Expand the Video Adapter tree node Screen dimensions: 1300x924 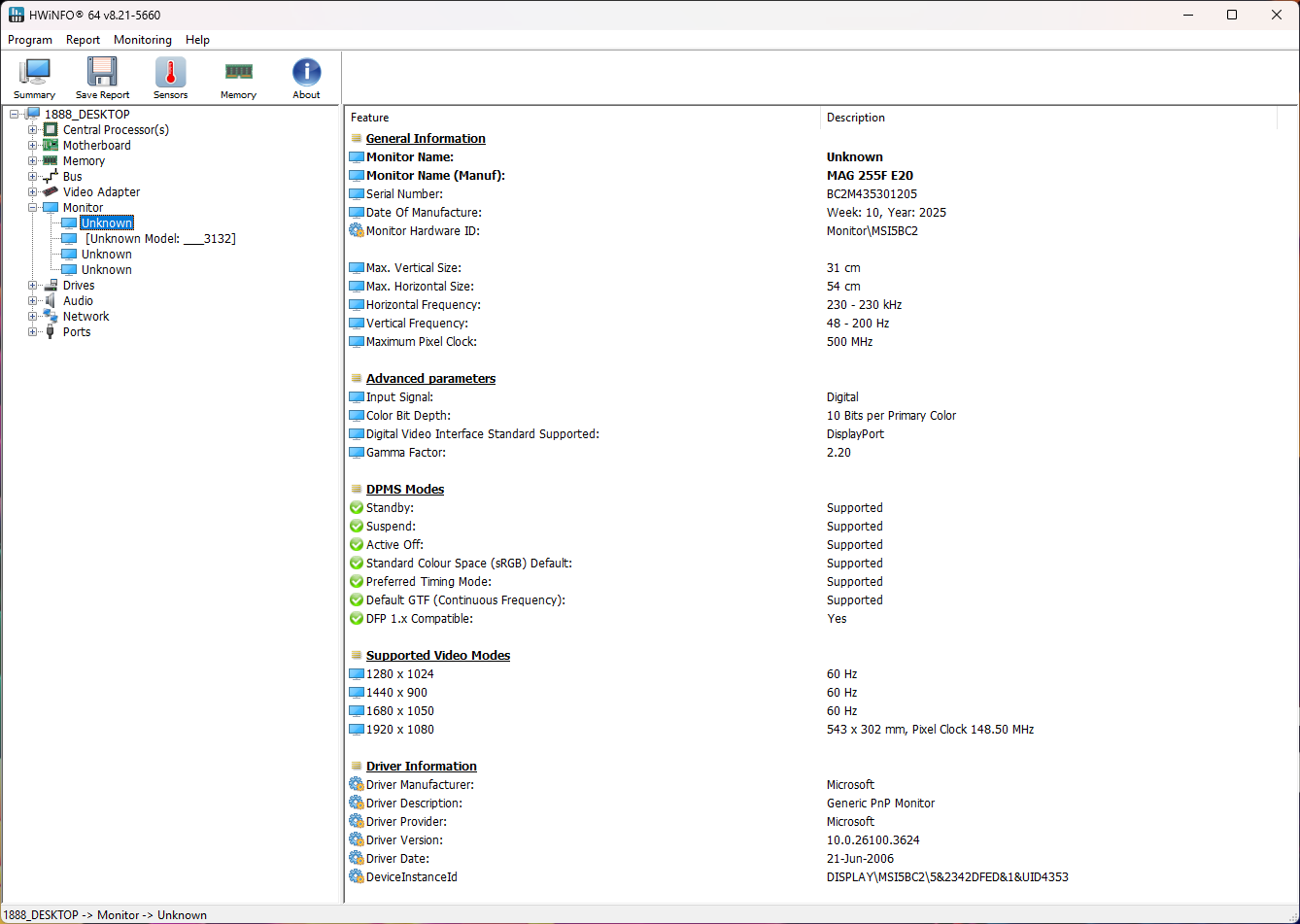coord(33,192)
